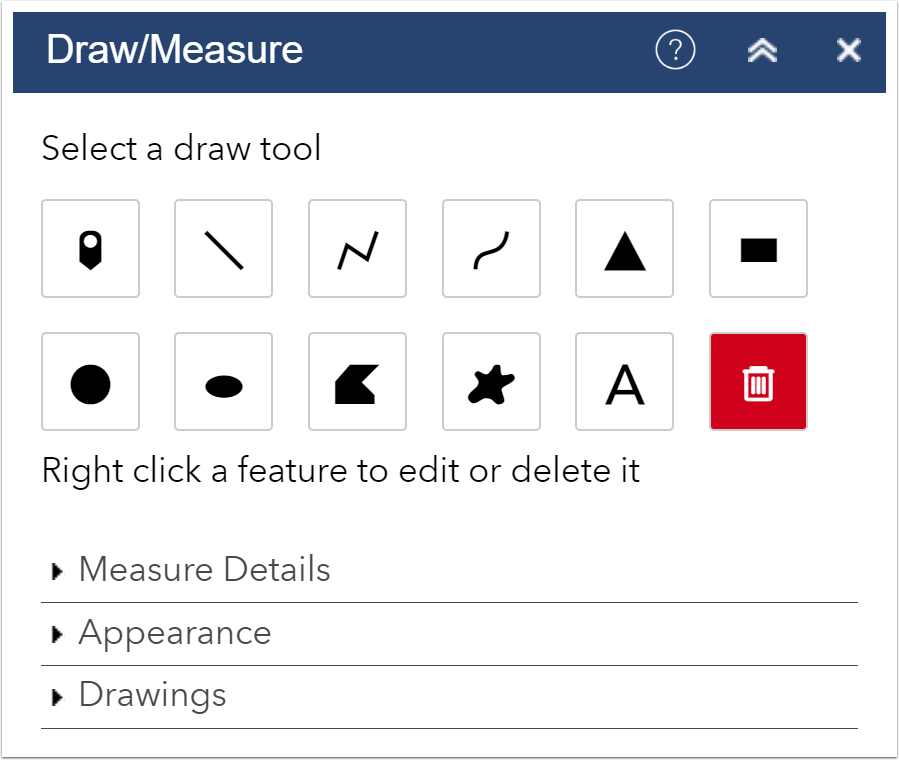Select the ellipse draw tool
Viewport: 899px width, 760px height.
[224, 381]
